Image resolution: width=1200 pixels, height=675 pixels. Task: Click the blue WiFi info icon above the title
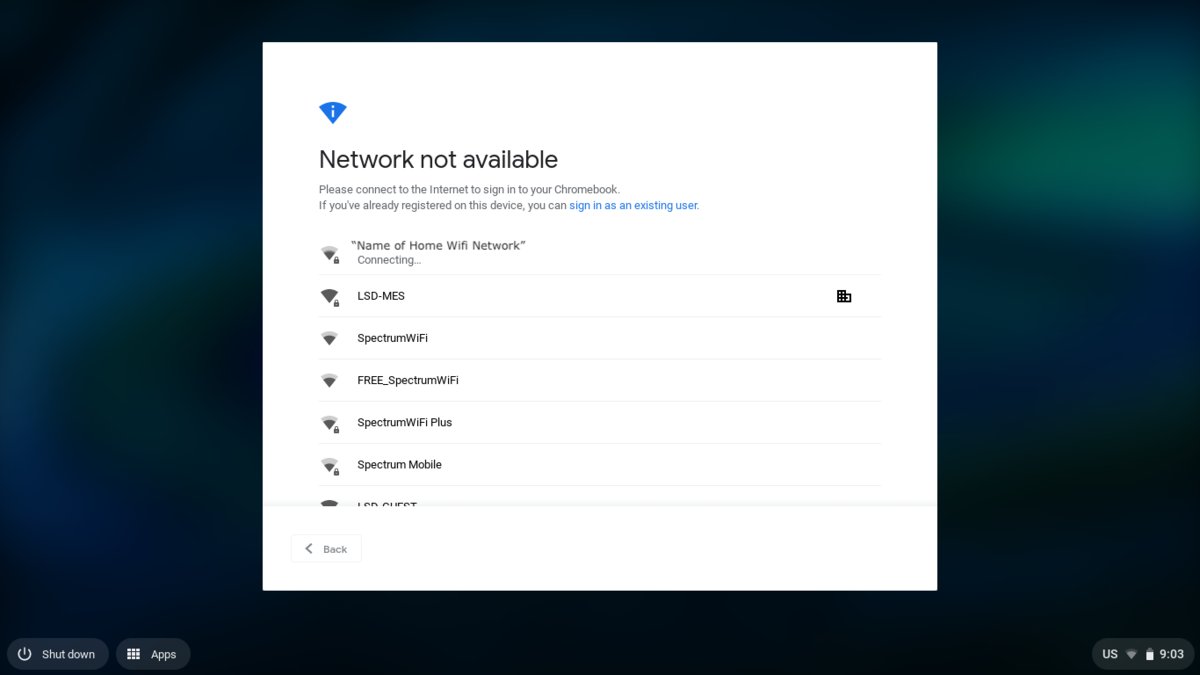(332, 112)
